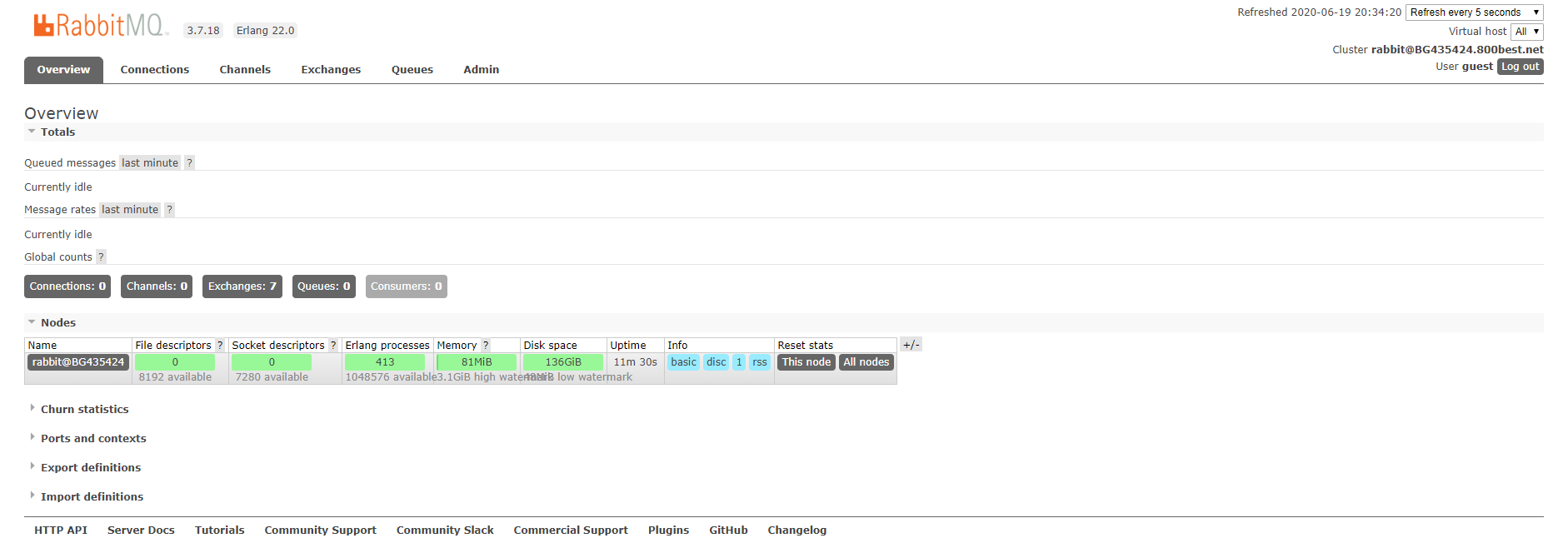
Task: Click the Overview page heading
Action: (62, 113)
